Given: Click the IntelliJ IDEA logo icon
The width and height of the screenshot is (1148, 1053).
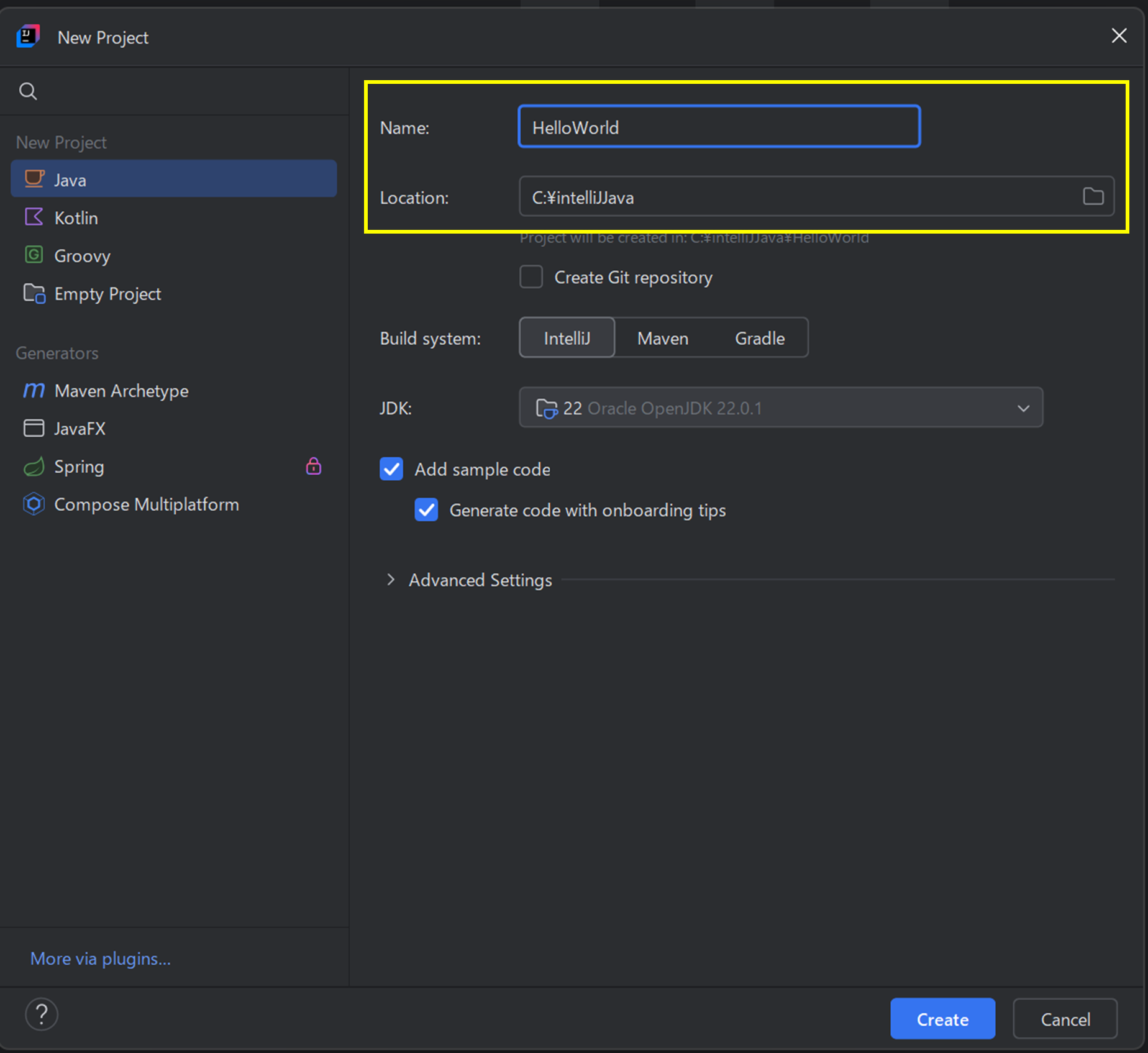Looking at the screenshot, I should point(28,37).
